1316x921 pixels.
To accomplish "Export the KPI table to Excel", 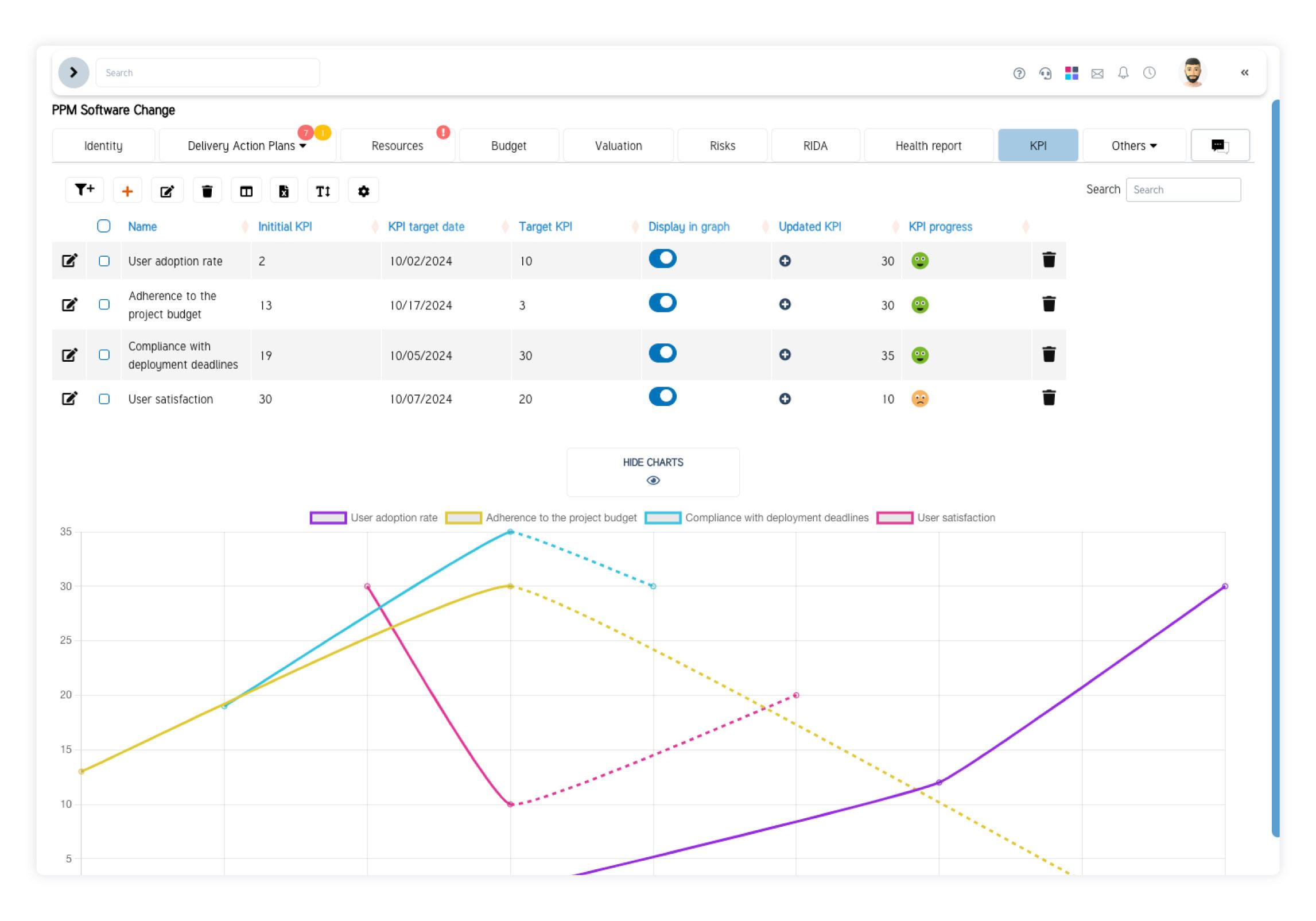I will click(284, 189).
